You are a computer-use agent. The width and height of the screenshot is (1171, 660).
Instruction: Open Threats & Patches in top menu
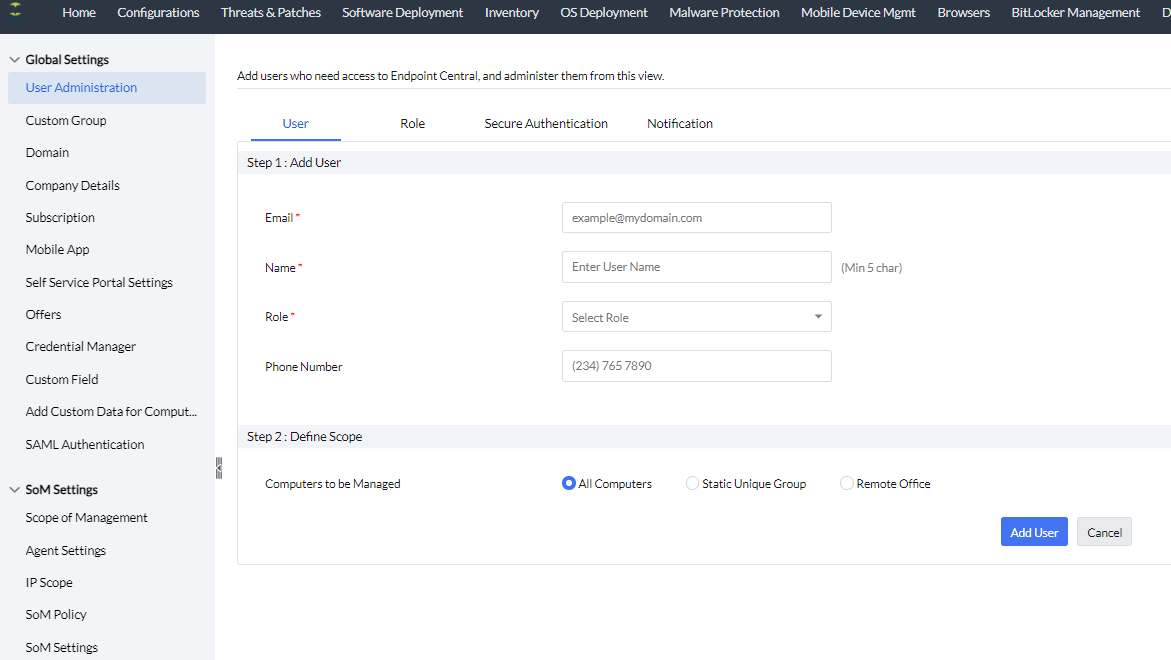271,13
